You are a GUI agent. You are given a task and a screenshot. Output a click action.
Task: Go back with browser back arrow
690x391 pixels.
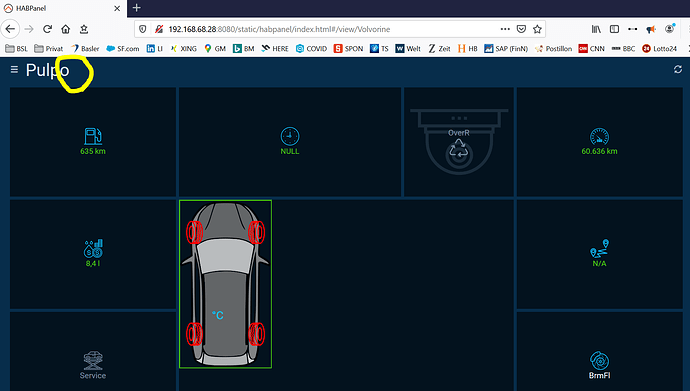(10, 29)
